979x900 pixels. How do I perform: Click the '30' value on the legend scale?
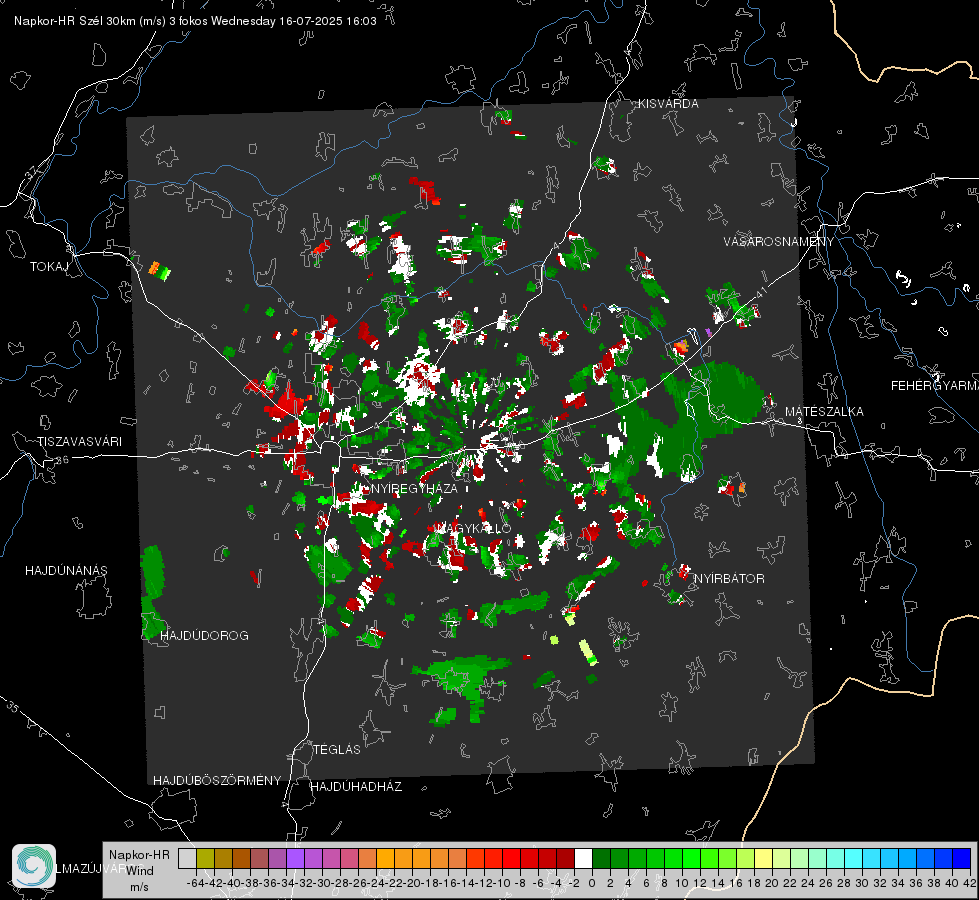[x=862, y=883]
